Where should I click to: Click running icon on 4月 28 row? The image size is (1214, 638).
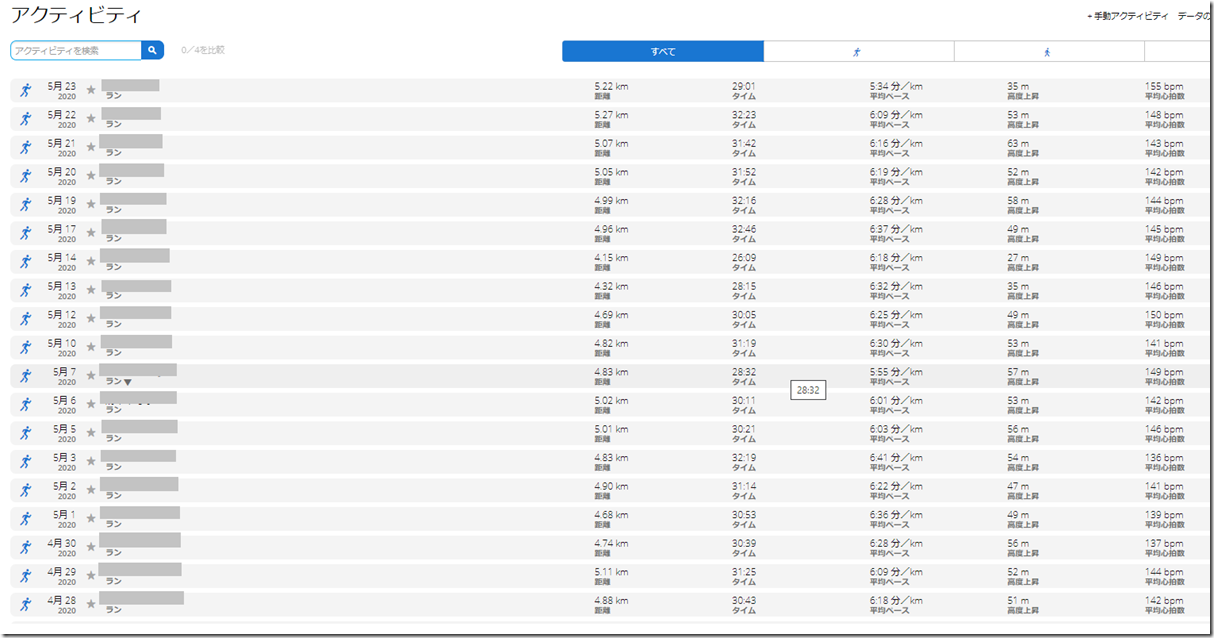(26, 605)
